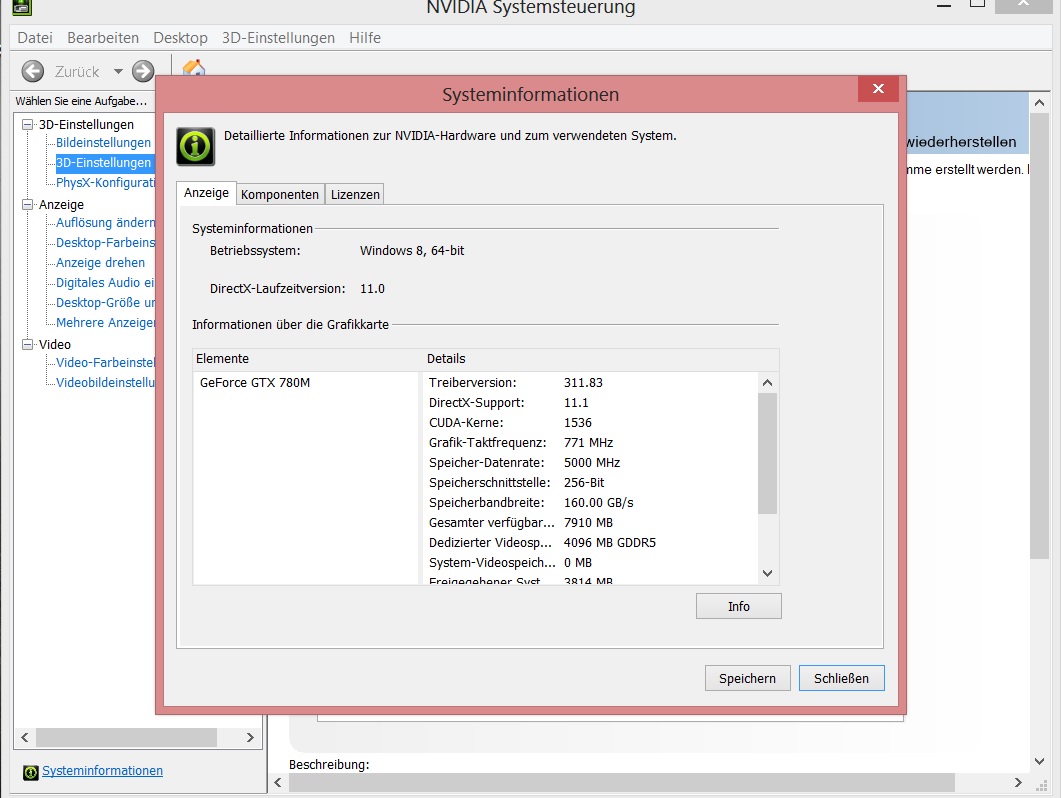Open the Zurück history dropdown arrow
1061x798 pixels.
[118, 71]
